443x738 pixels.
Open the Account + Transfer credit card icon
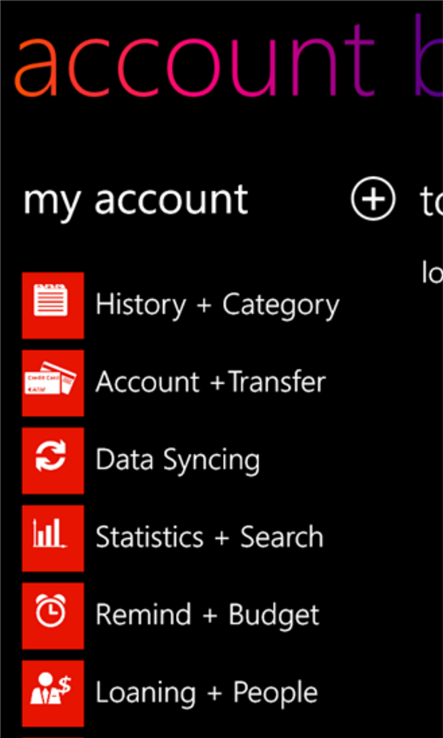click(x=53, y=383)
